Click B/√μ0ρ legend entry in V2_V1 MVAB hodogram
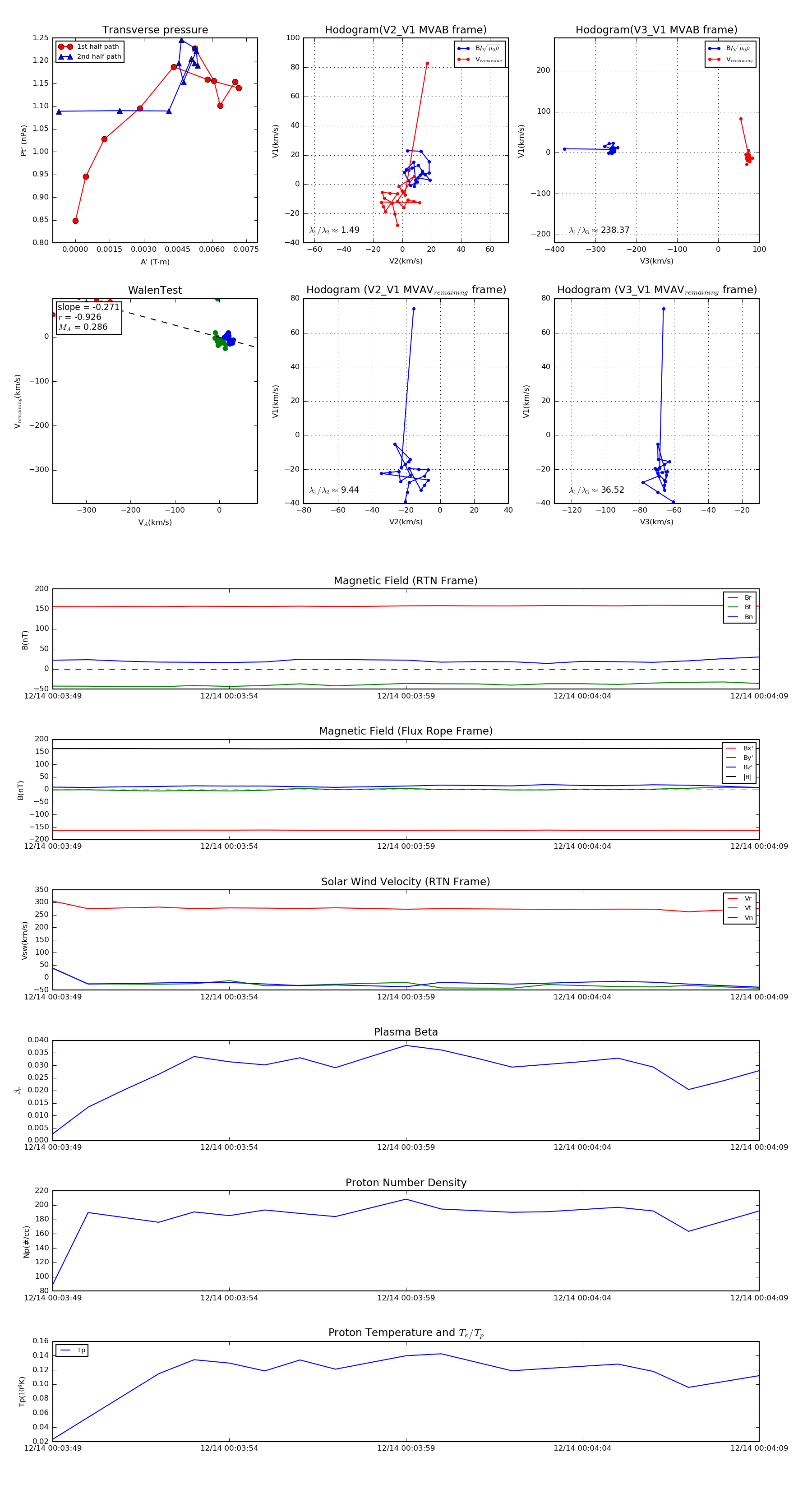812x1489 pixels. (x=479, y=49)
